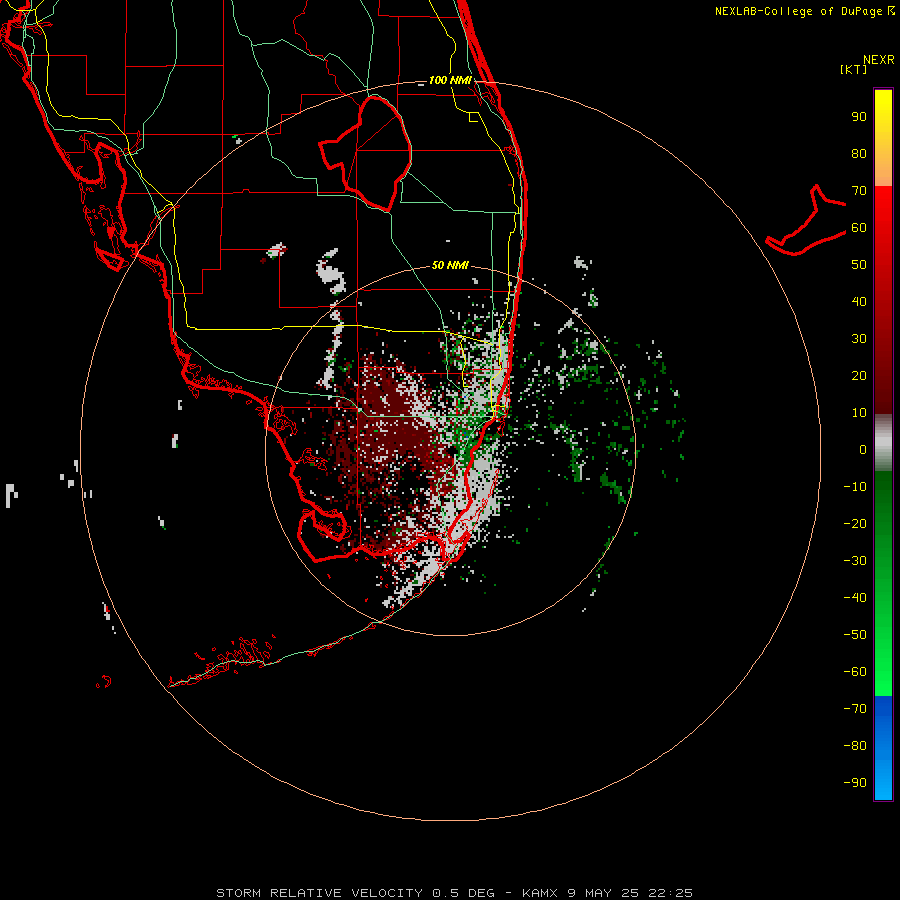Click the -50 value on velocity scale
The image size is (900, 900).
(x=855, y=634)
